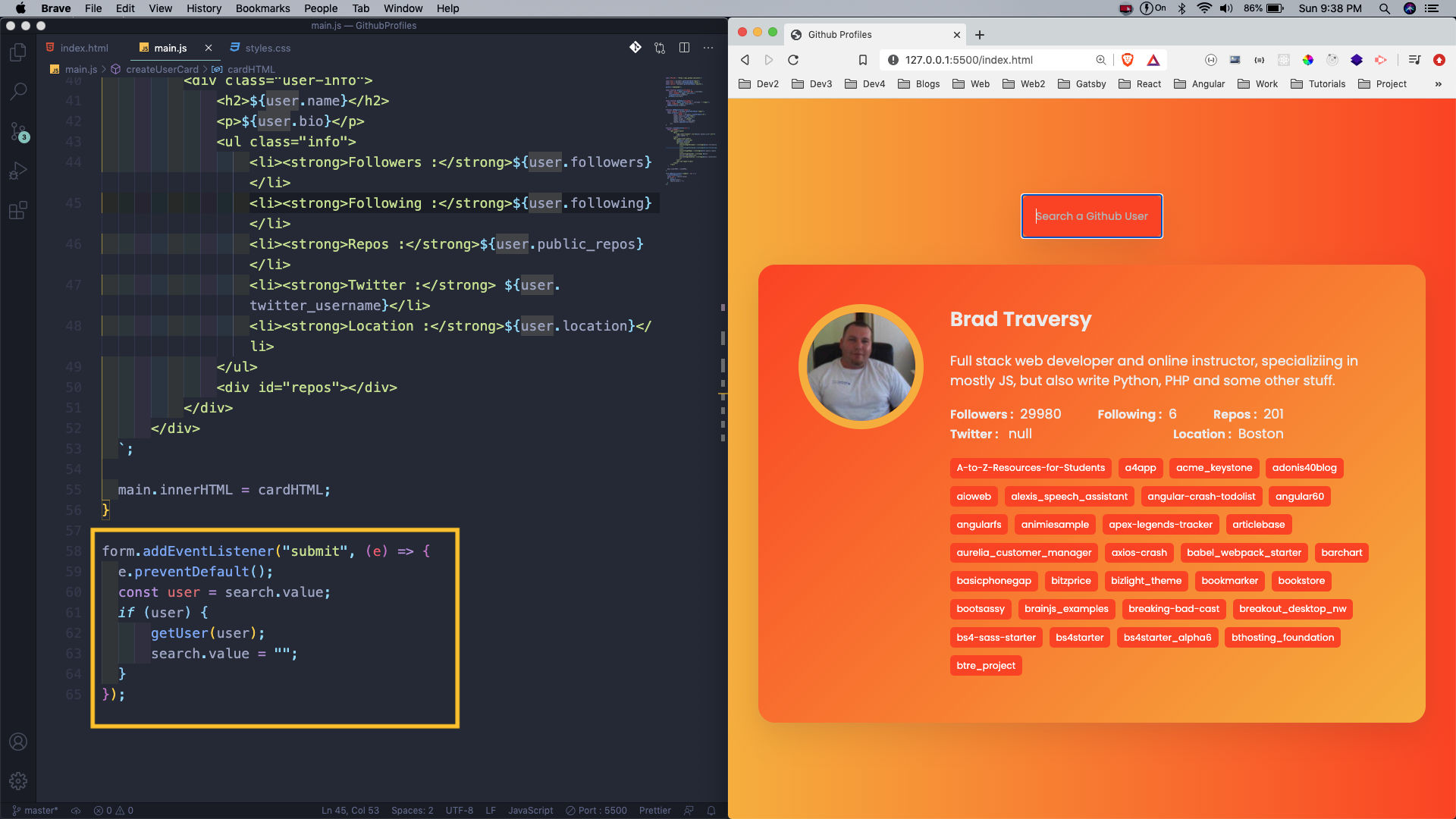Click the axios-crash repo link

[x=1138, y=553]
